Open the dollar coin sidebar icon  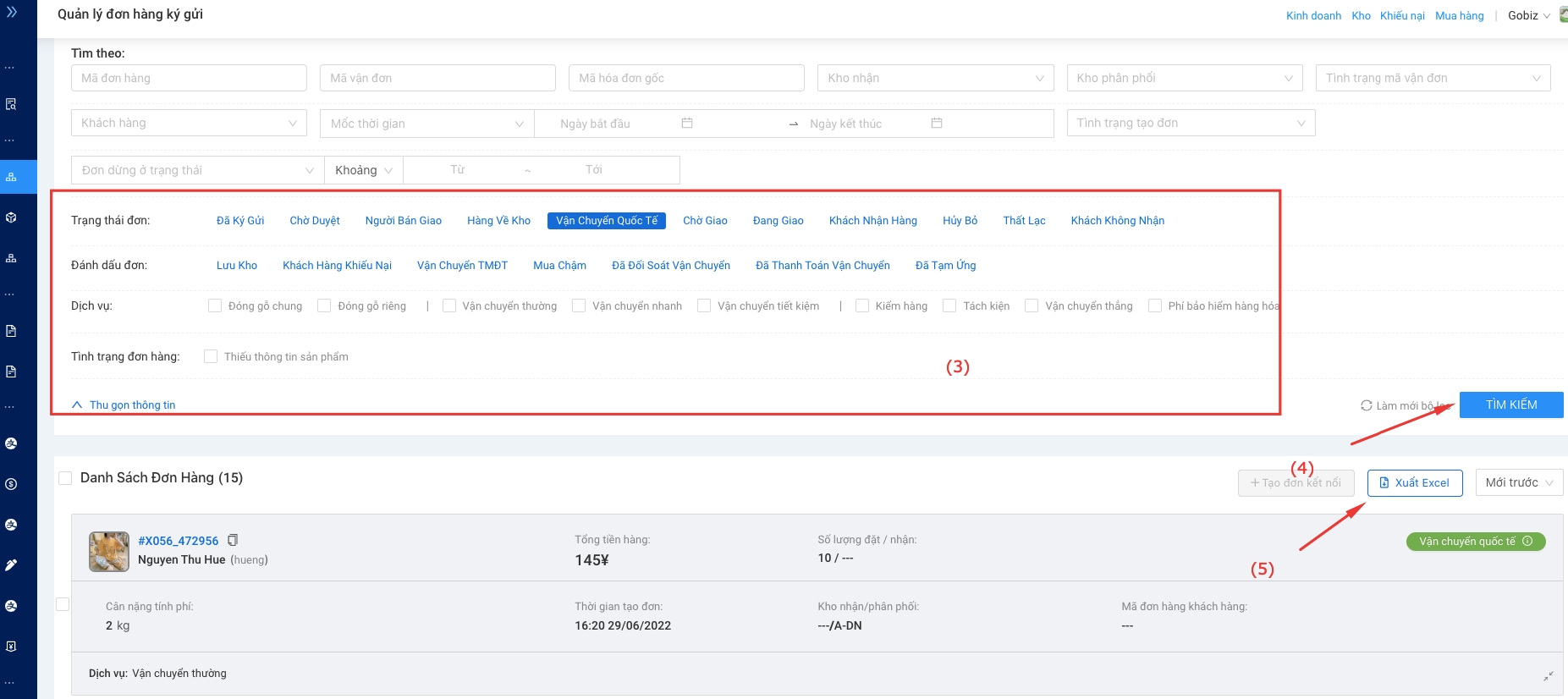point(11,484)
